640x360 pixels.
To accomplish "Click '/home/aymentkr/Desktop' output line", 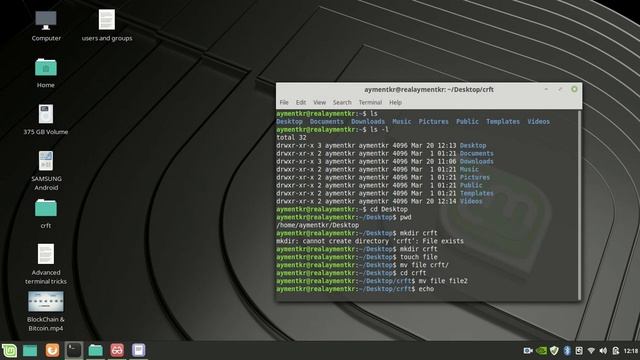I will tap(318, 225).
